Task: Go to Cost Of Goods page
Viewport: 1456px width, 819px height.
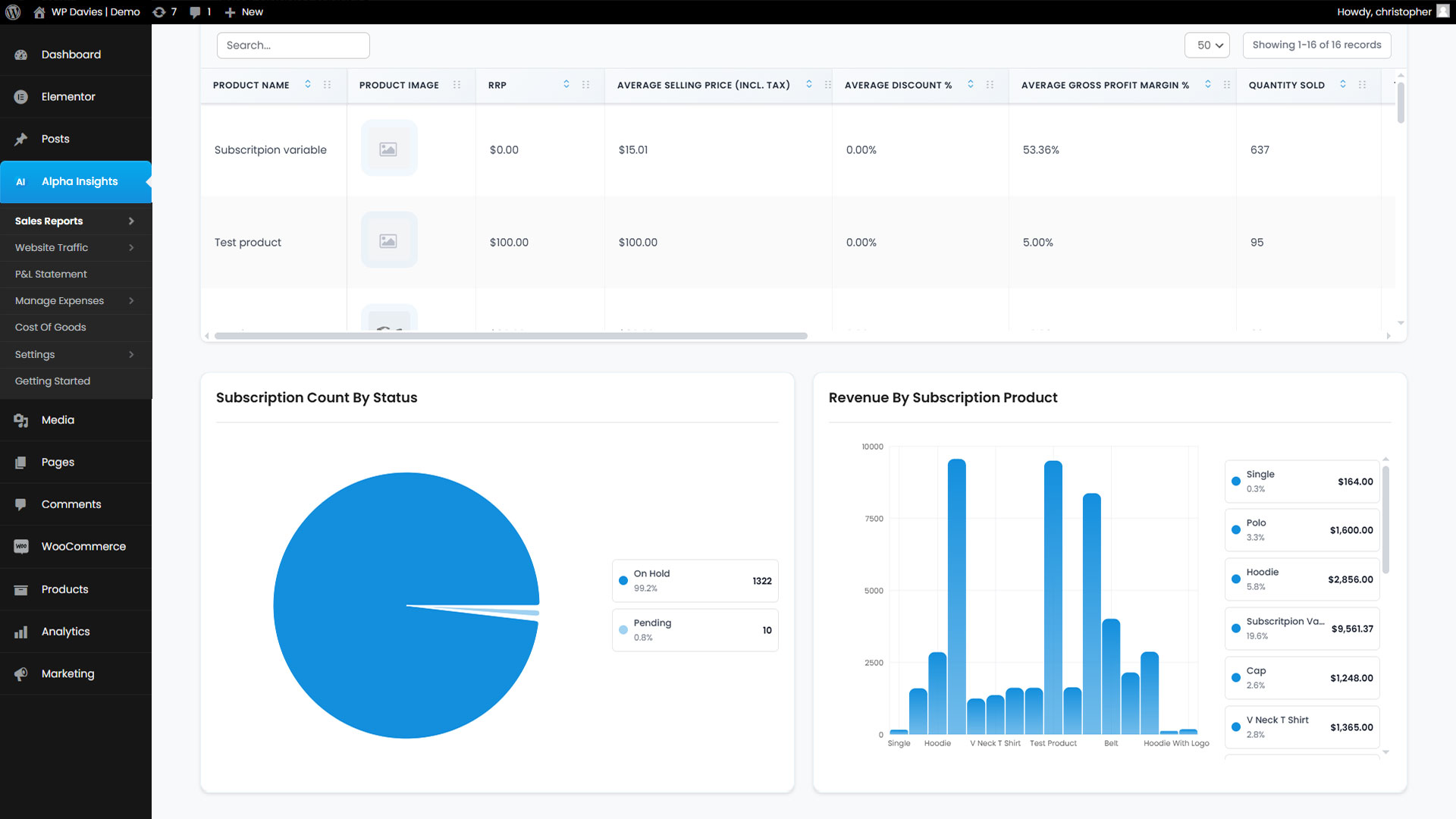Action: click(51, 328)
